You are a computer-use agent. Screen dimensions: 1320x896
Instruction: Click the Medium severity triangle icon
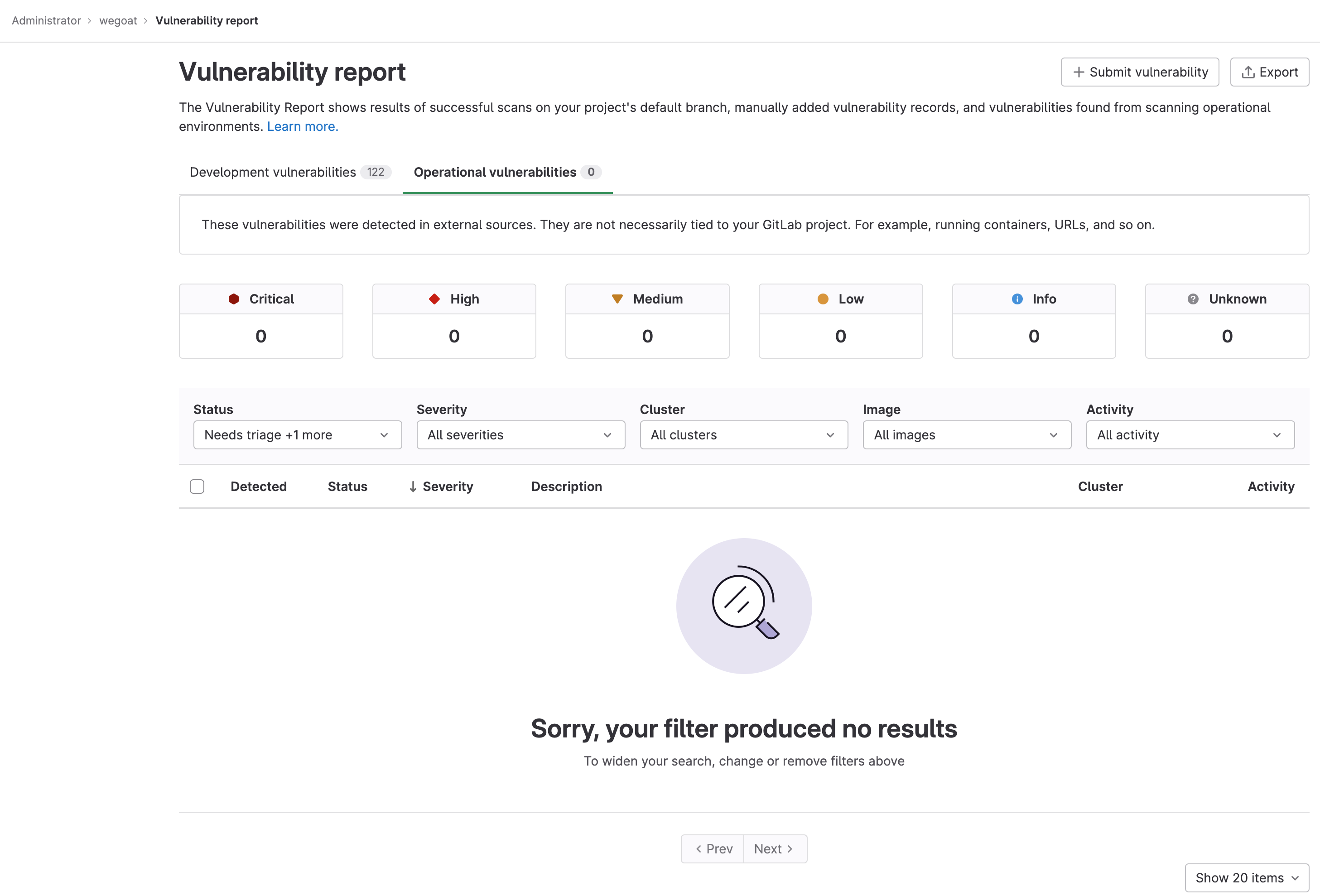pos(617,299)
